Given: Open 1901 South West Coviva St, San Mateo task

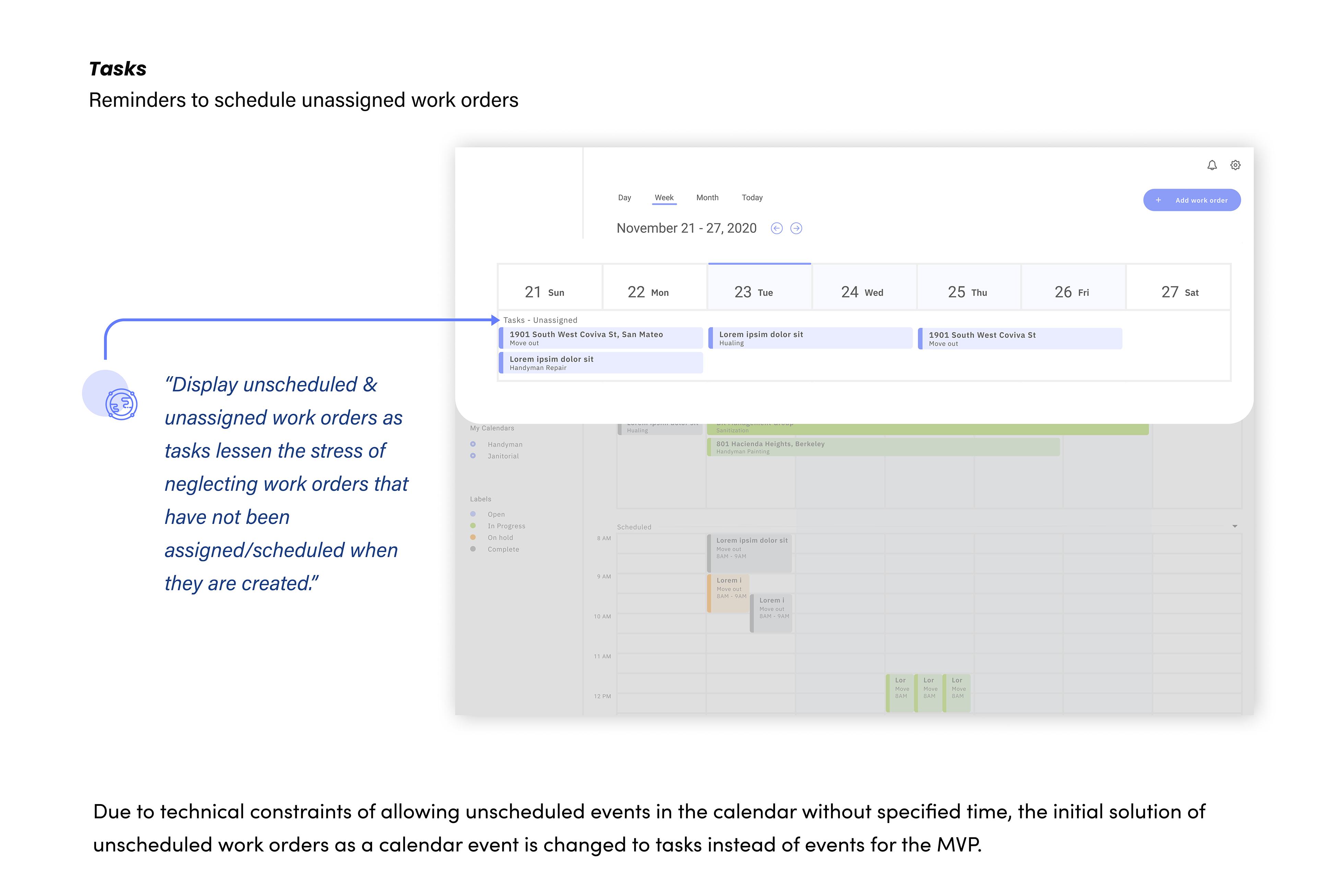Looking at the screenshot, I should click(601, 338).
